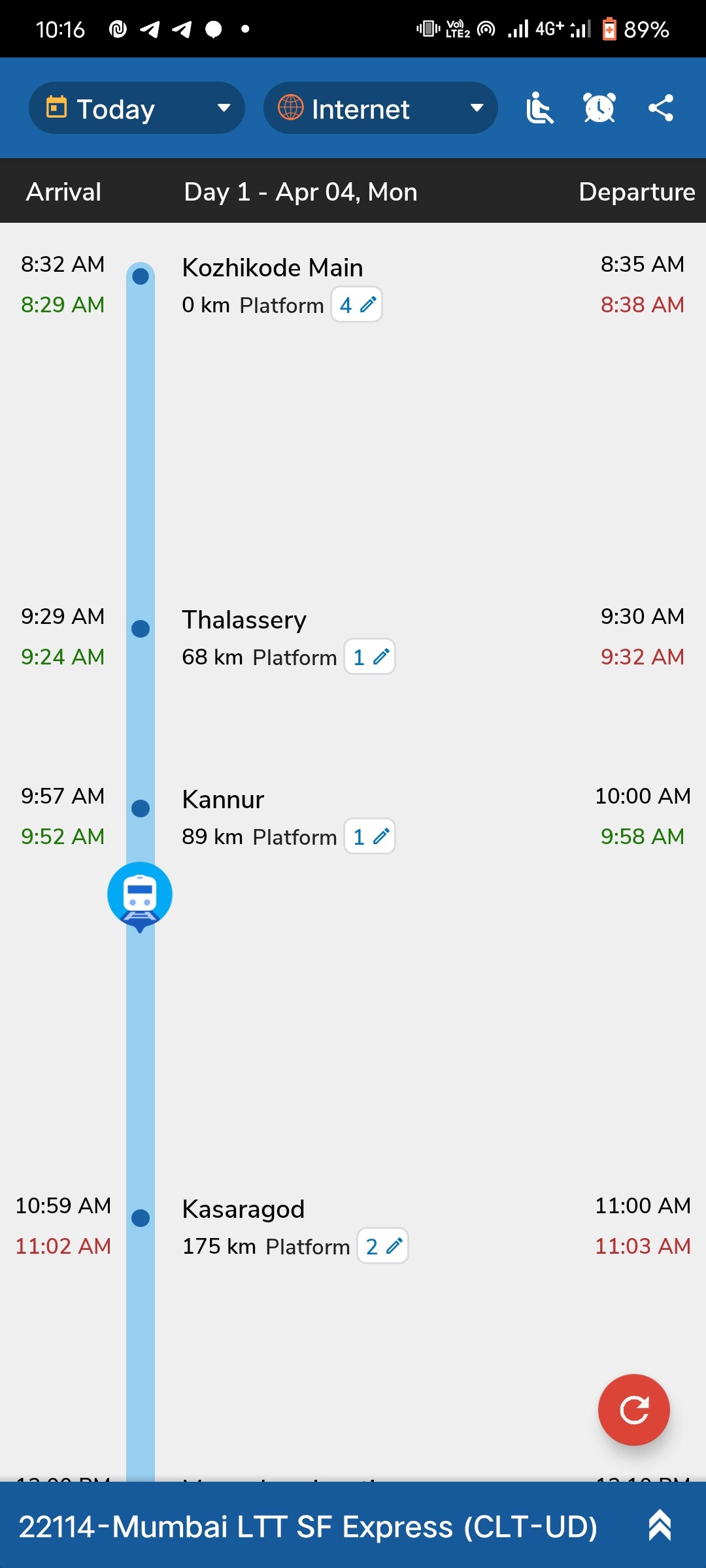Screen dimensions: 706x1568
Task: Tap the Kasaragod timeline stop dot
Action: (141, 1218)
